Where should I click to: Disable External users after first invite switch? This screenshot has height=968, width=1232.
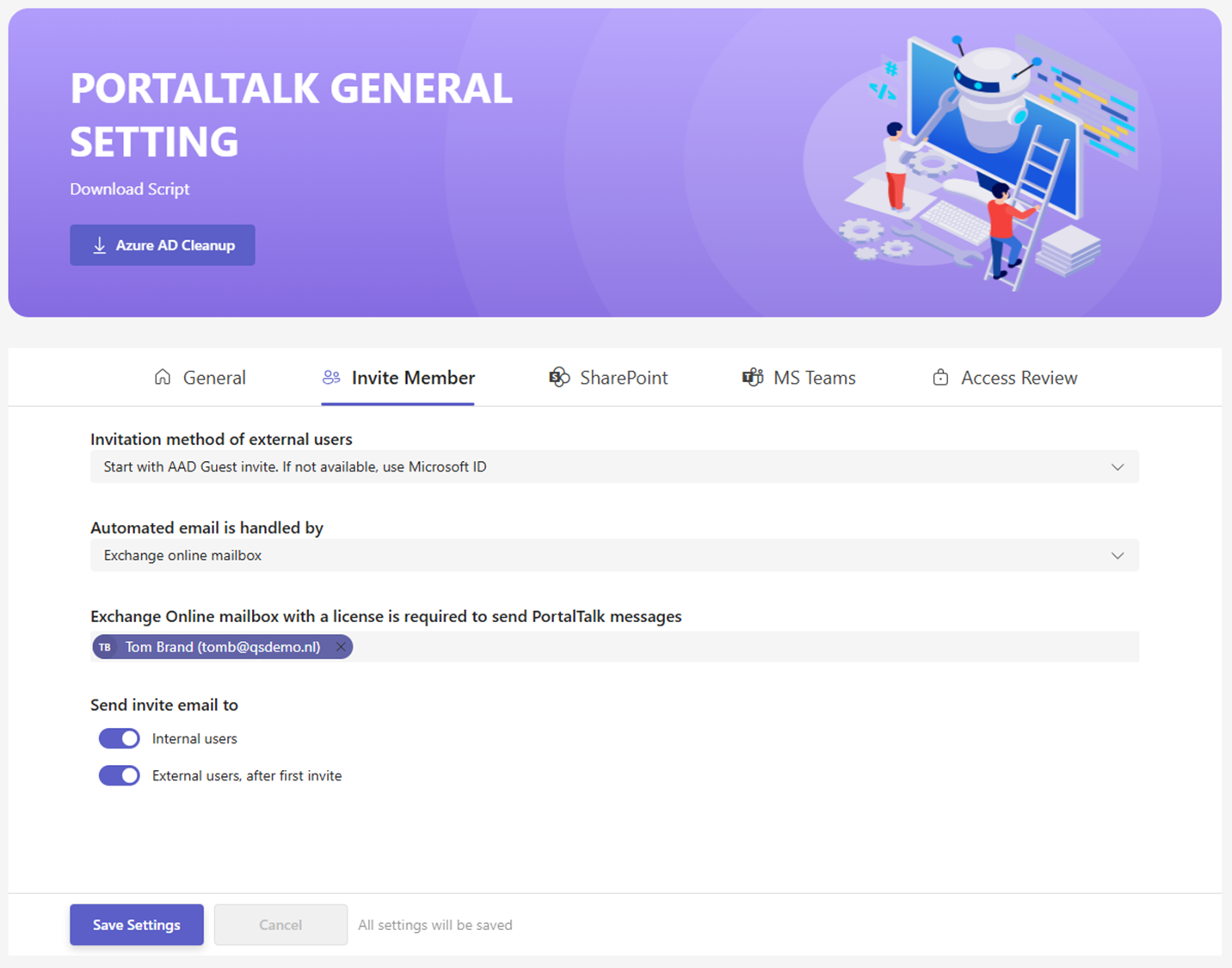[x=120, y=775]
